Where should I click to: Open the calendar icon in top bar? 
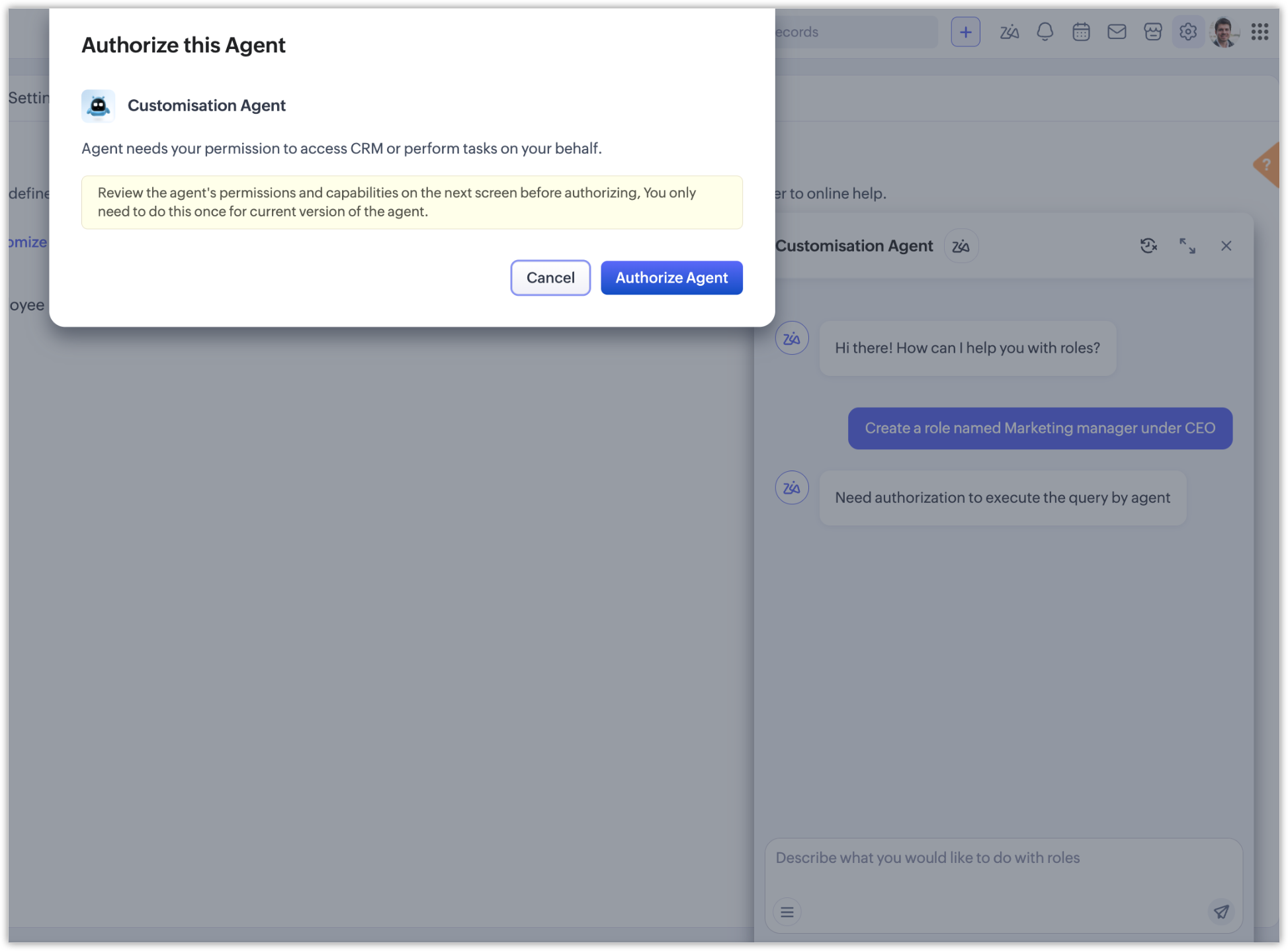(x=1081, y=31)
